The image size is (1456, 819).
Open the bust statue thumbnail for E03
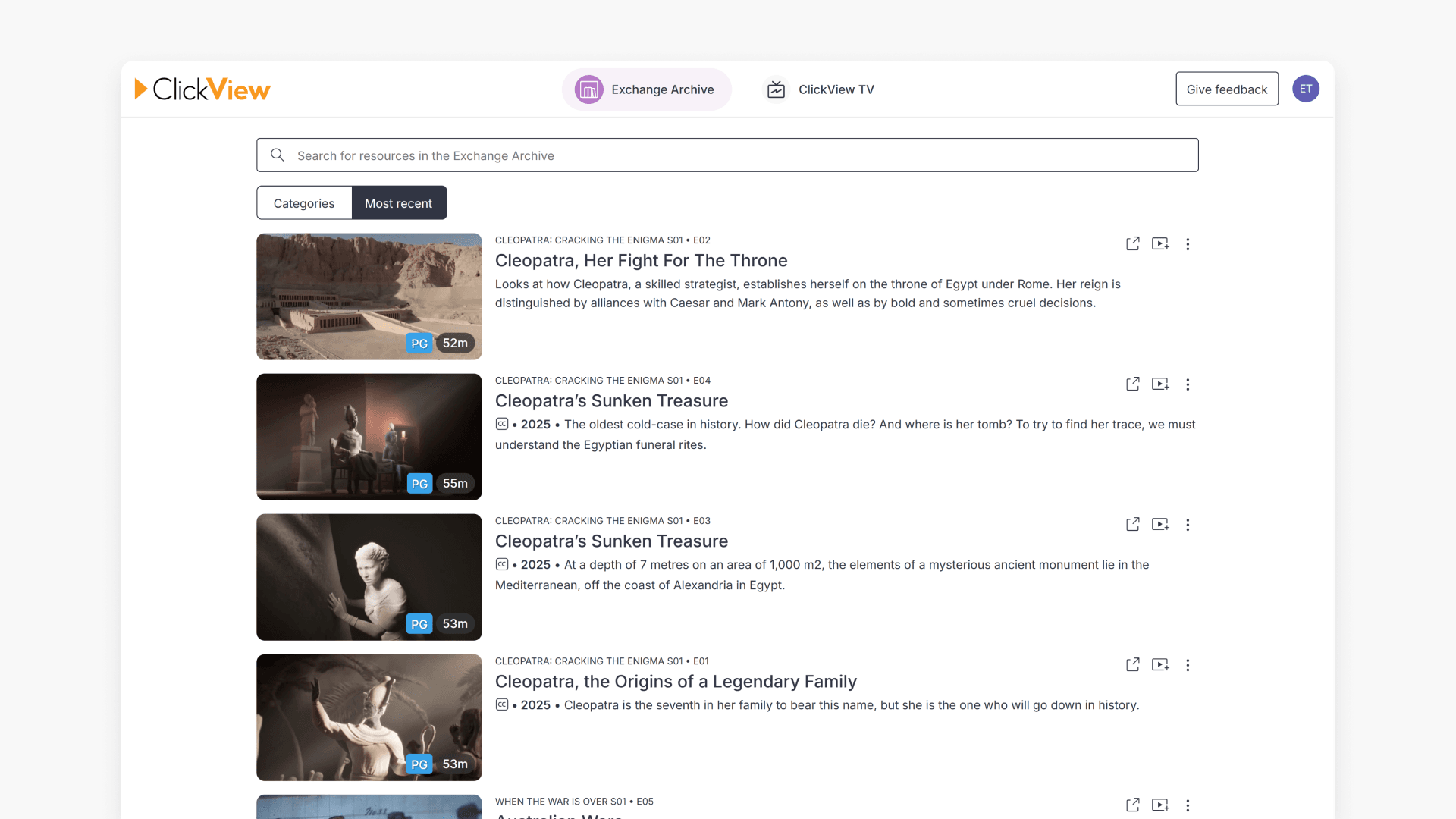[x=369, y=577]
